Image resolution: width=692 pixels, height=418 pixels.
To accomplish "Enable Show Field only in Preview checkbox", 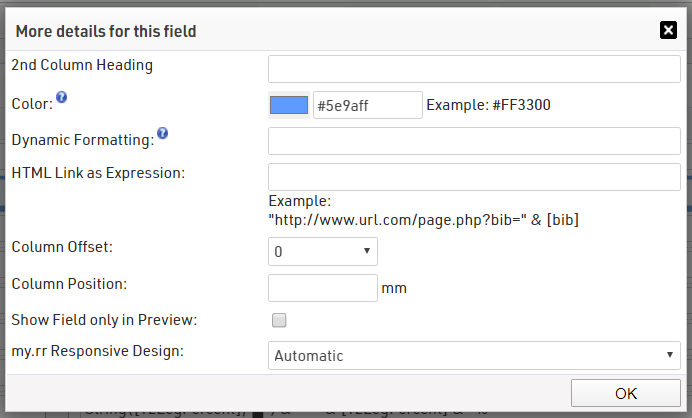I will [279, 321].
